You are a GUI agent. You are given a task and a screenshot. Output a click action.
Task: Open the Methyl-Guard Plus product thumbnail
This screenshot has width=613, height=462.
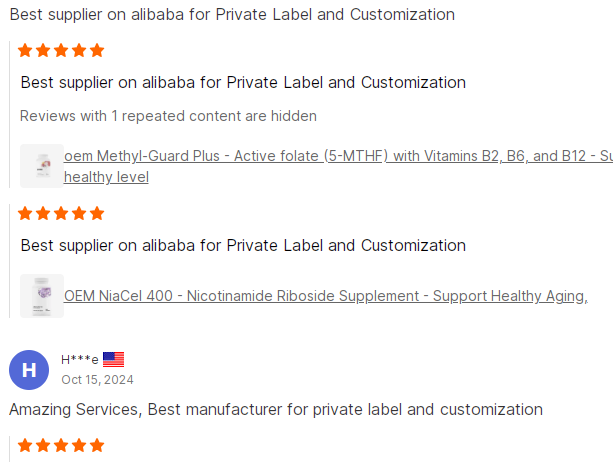coord(42,166)
